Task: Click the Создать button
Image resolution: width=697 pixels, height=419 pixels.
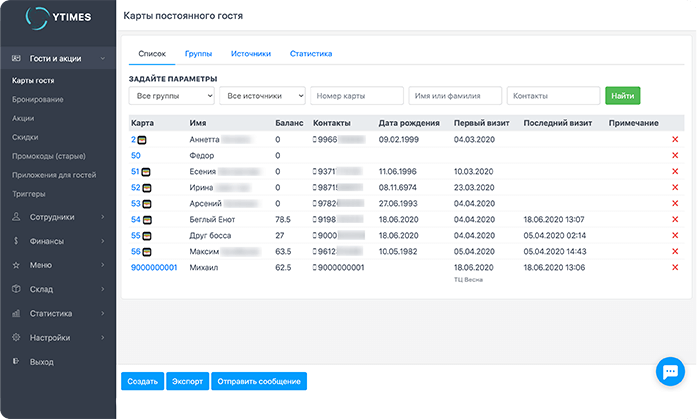Action: click(142, 381)
